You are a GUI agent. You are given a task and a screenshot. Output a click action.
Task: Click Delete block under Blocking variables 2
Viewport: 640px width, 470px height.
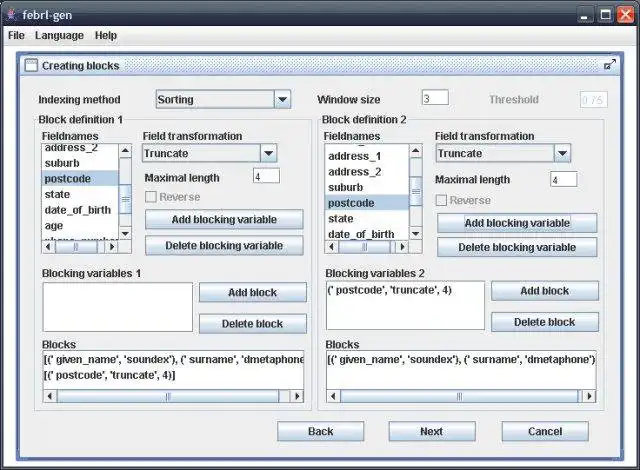pos(545,322)
